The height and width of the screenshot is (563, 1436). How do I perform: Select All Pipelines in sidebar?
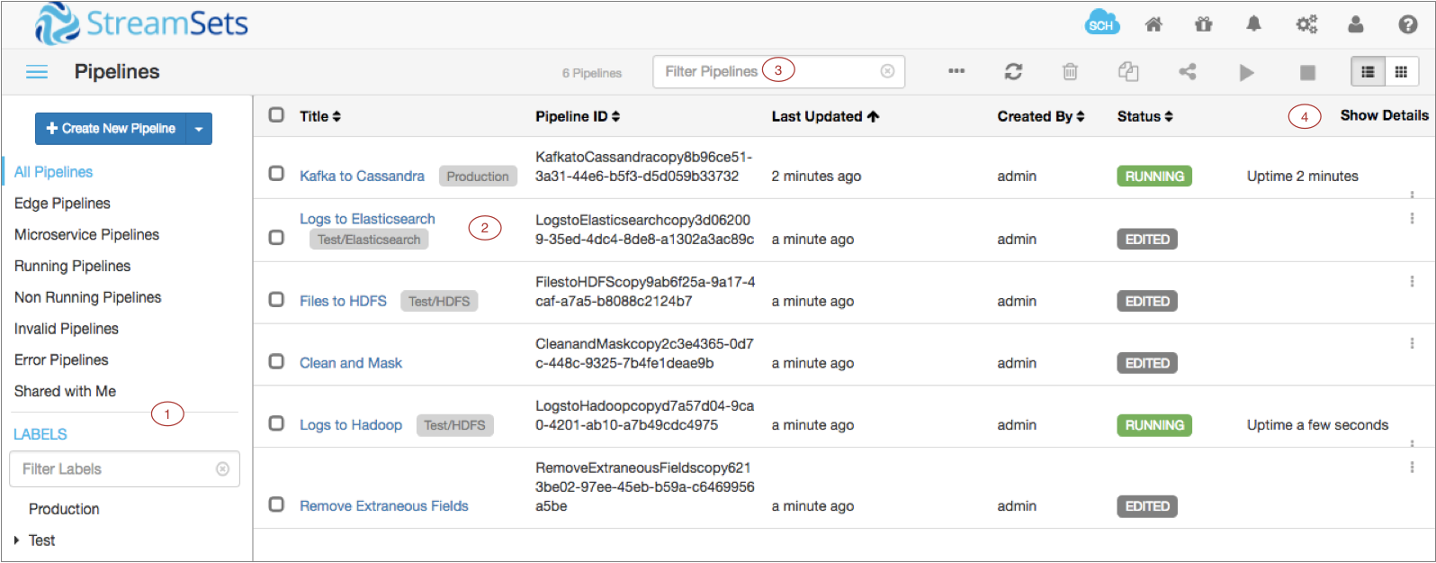54,172
